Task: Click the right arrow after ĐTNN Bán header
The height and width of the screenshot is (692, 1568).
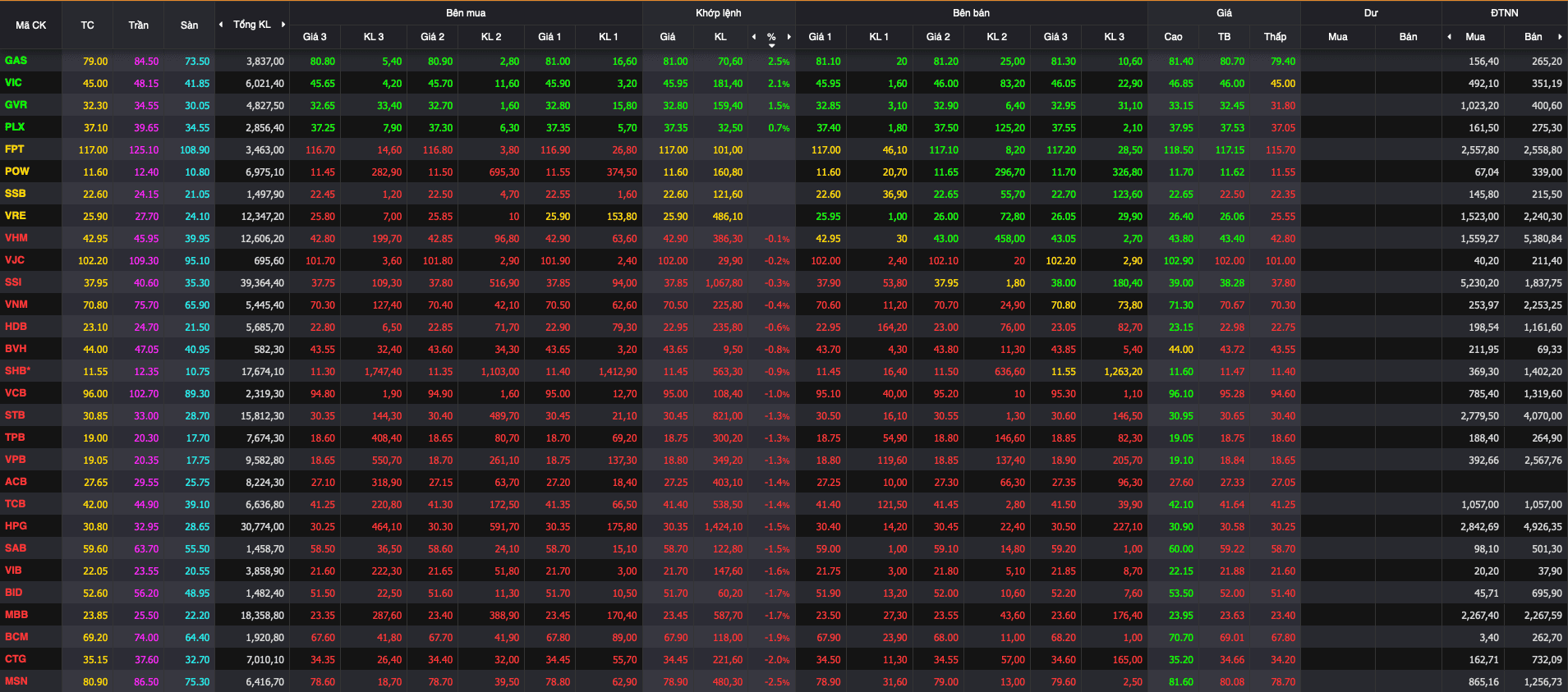Action: pyautogui.click(x=1560, y=37)
